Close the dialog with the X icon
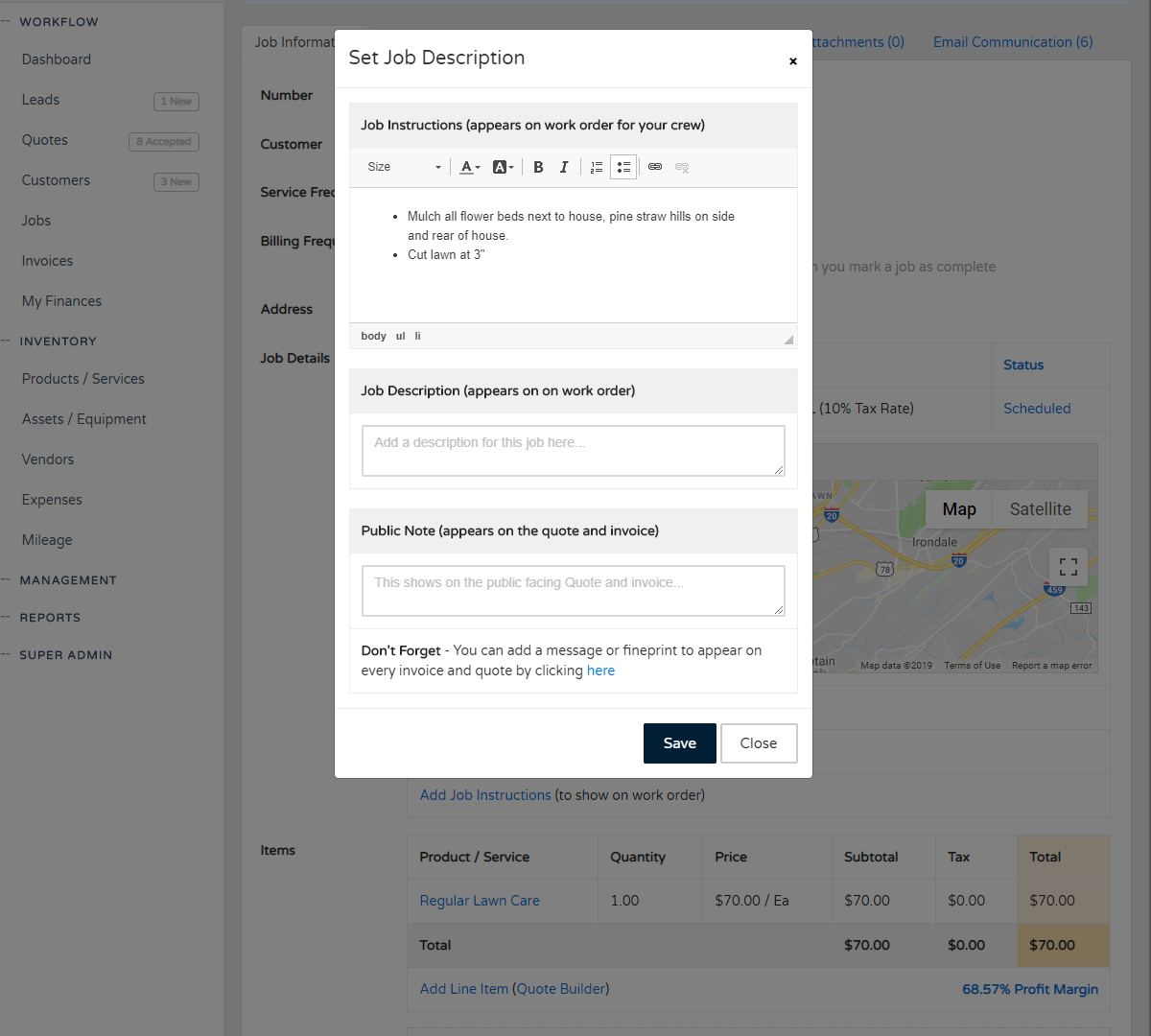1151x1036 pixels. tap(792, 61)
